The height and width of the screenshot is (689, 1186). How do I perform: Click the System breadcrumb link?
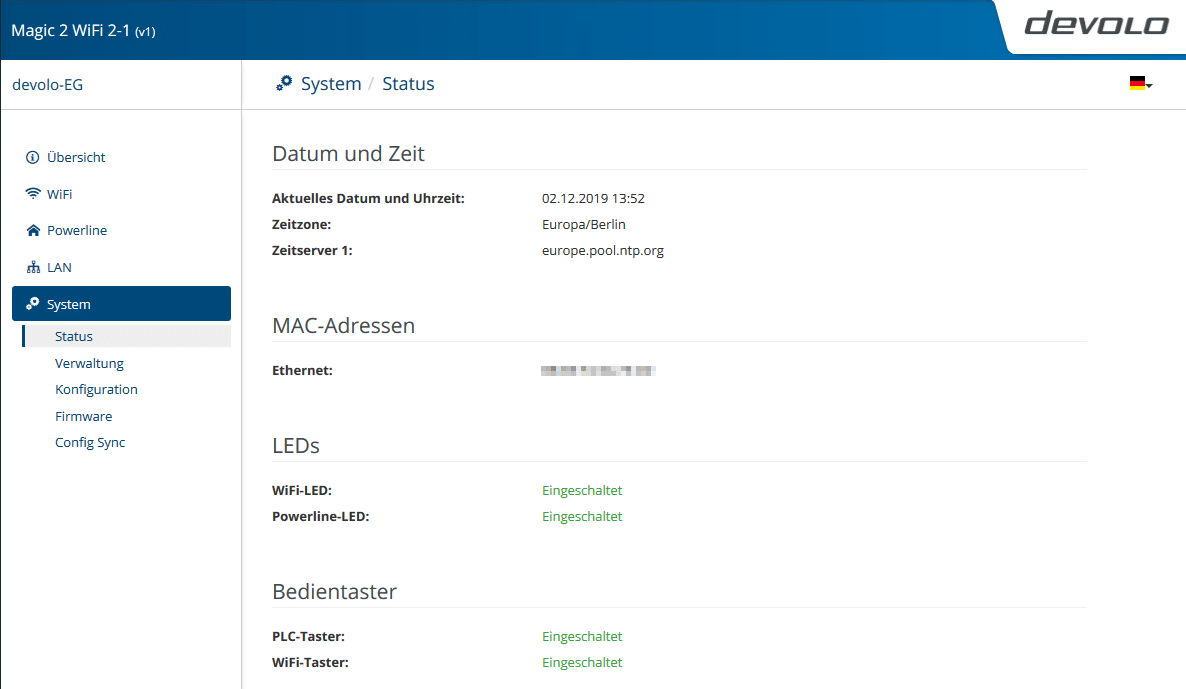click(x=331, y=84)
